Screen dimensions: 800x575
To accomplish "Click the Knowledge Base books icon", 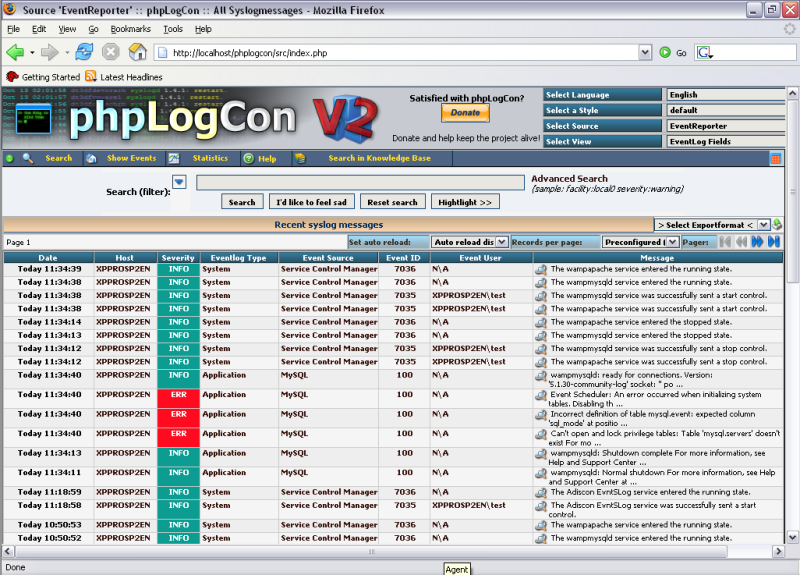I will click(x=300, y=159).
